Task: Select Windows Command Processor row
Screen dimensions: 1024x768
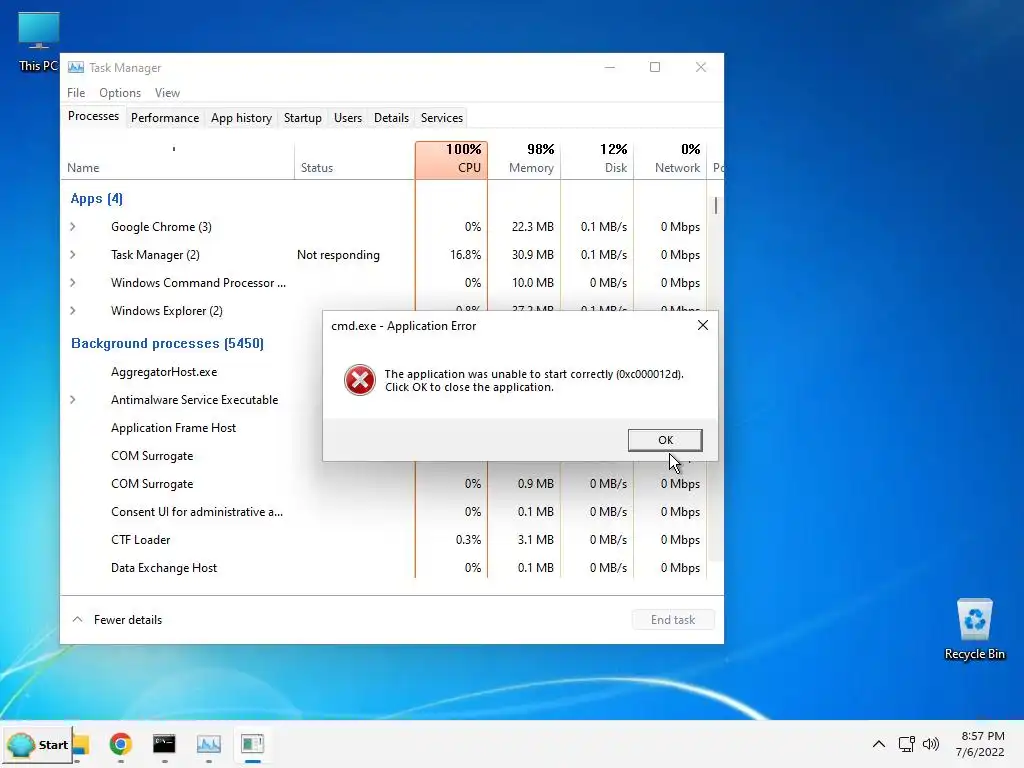Action: (385, 283)
